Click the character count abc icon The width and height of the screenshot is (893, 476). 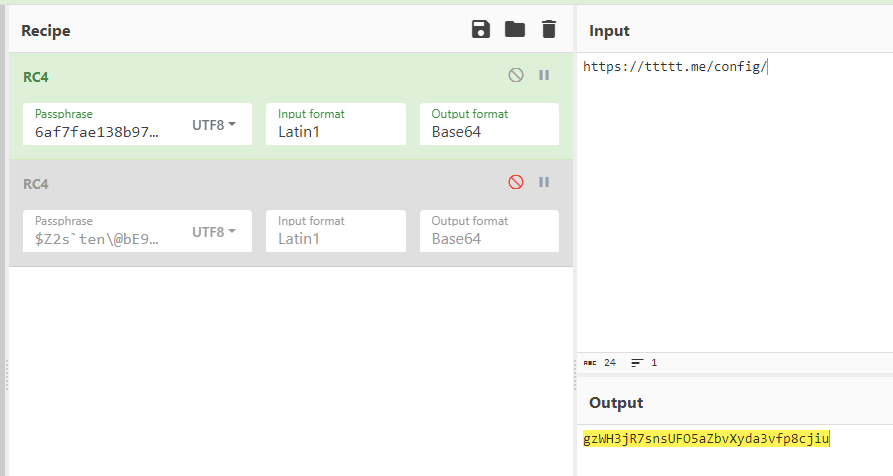pyautogui.click(x=590, y=363)
